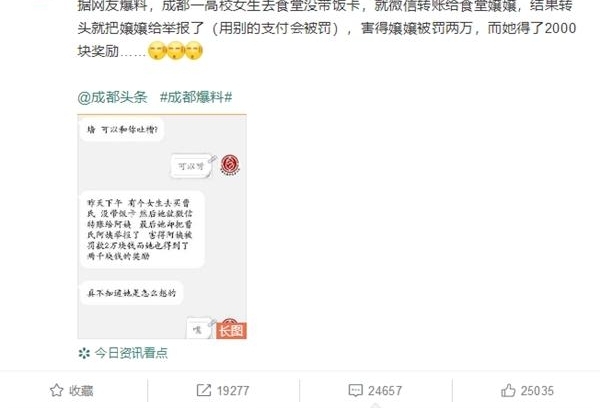Click the 收藏 label
Image resolution: width=600 pixels, height=408 pixels.
click(81, 391)
